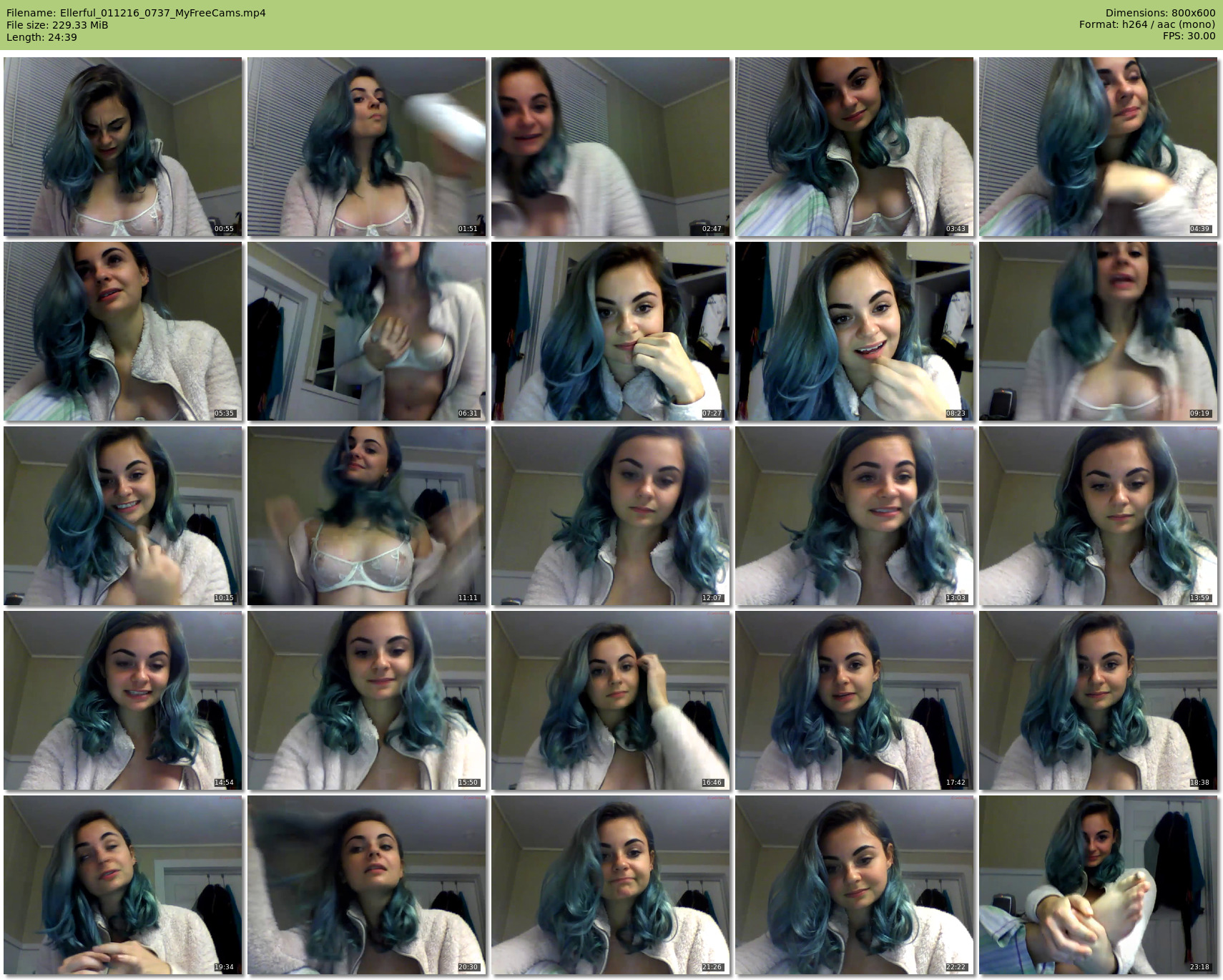Click the Dimensions 800x600 header text

(1160, 13)
